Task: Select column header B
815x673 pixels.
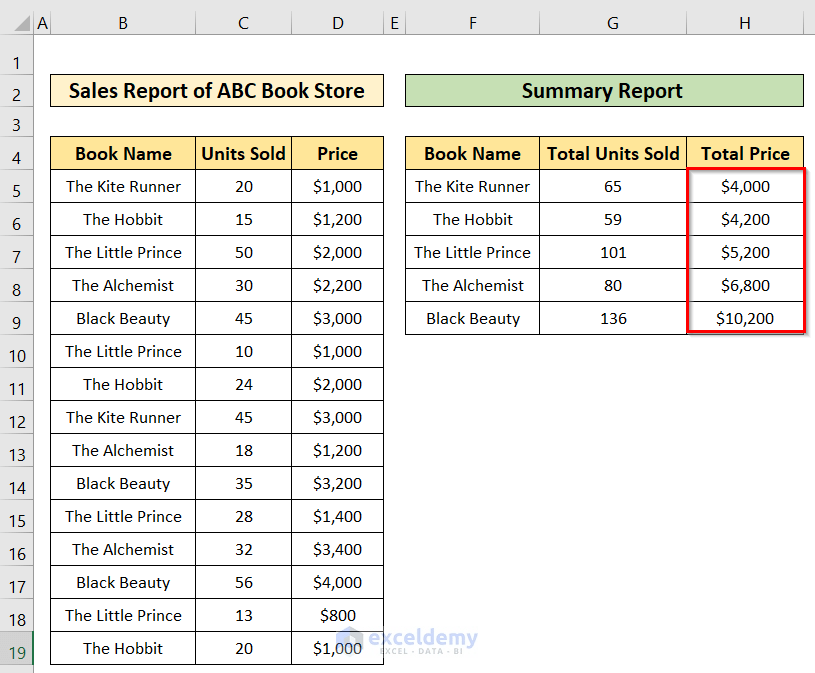Action: point(122,21)
